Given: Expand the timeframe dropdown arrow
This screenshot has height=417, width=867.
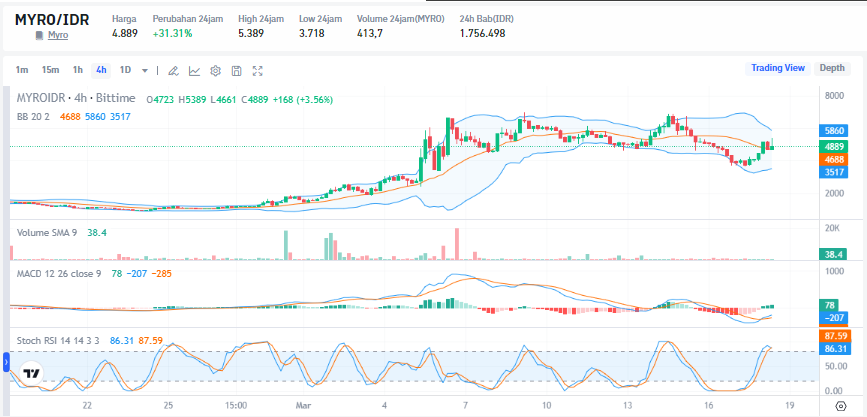Looking at the screenshot, I should [x=145, y=71].
